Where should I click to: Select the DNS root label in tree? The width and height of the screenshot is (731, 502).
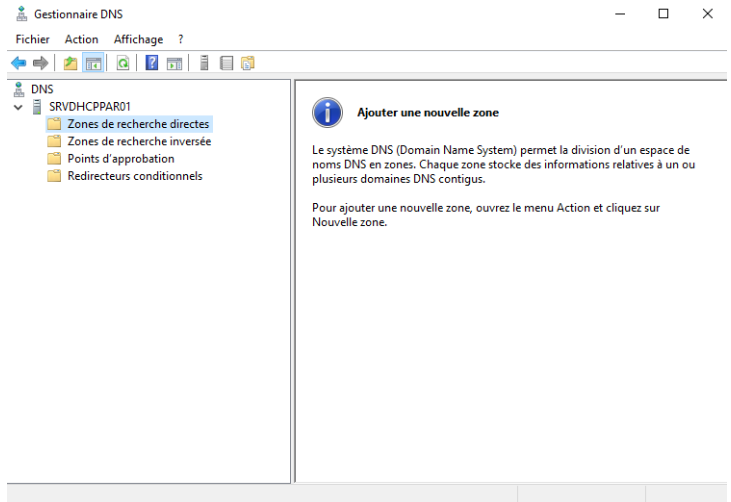click(x=42, y=89)
